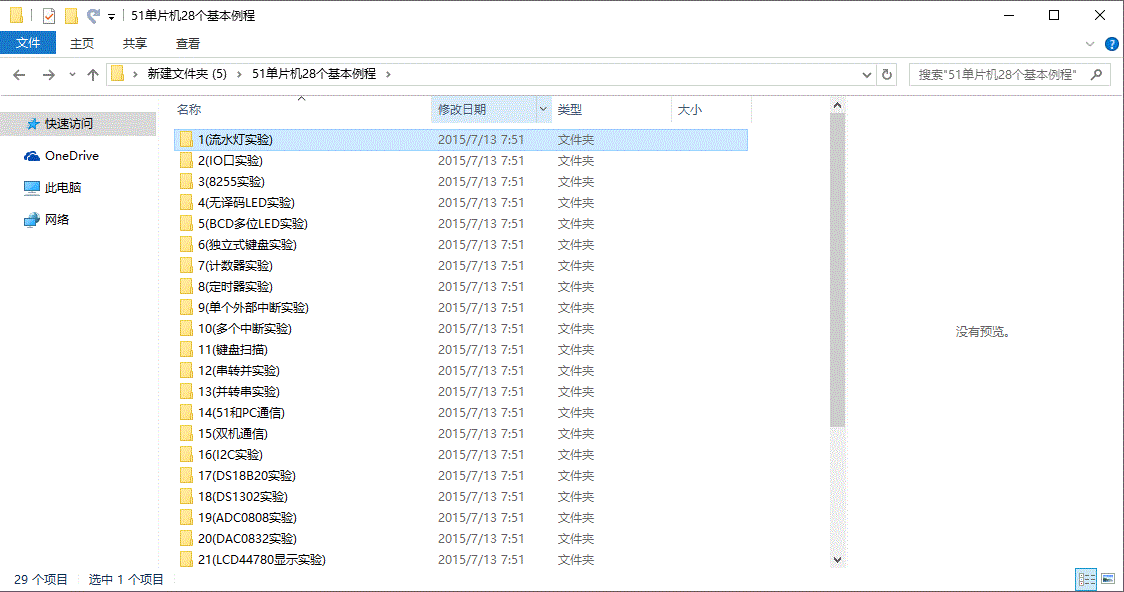The image size is (1124, 592).
Task: Click folder icon of 6(独立式键盘实验)
Action: [186, 244]
